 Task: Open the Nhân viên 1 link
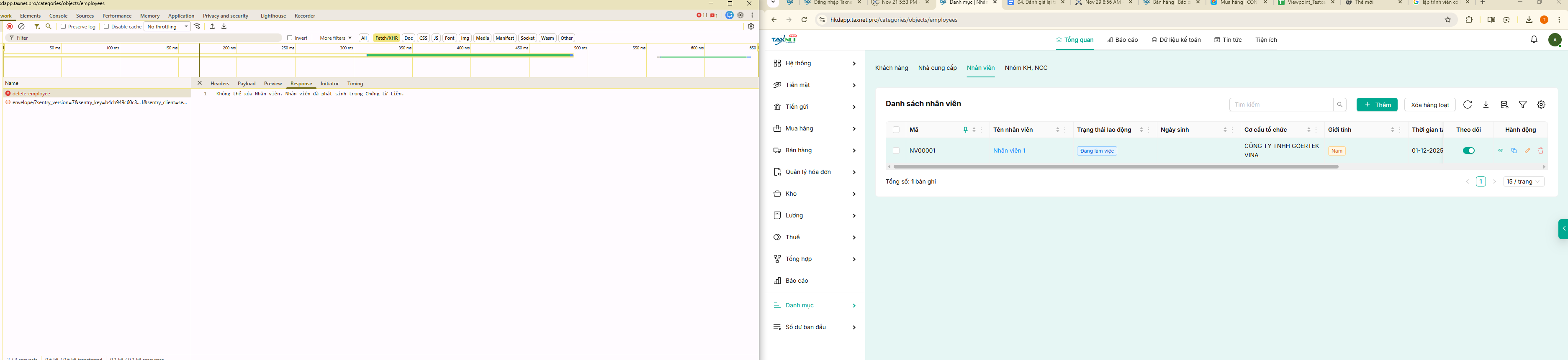click(x=1009, y=151)
